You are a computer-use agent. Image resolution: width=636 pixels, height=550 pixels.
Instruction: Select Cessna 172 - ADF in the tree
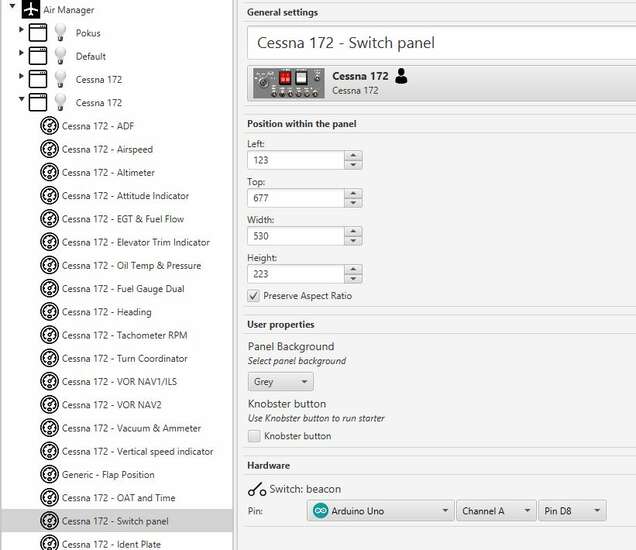[x=98, y=126]
